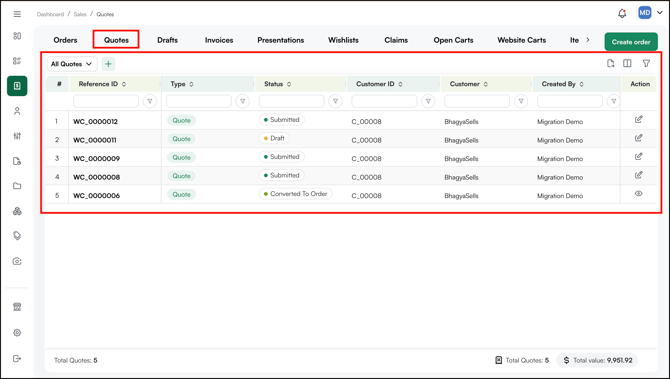Image resolution: width=670 pixels, height=379 pixels.
Task: Open Created By column filter funnel
Action: tap(614, 101)
